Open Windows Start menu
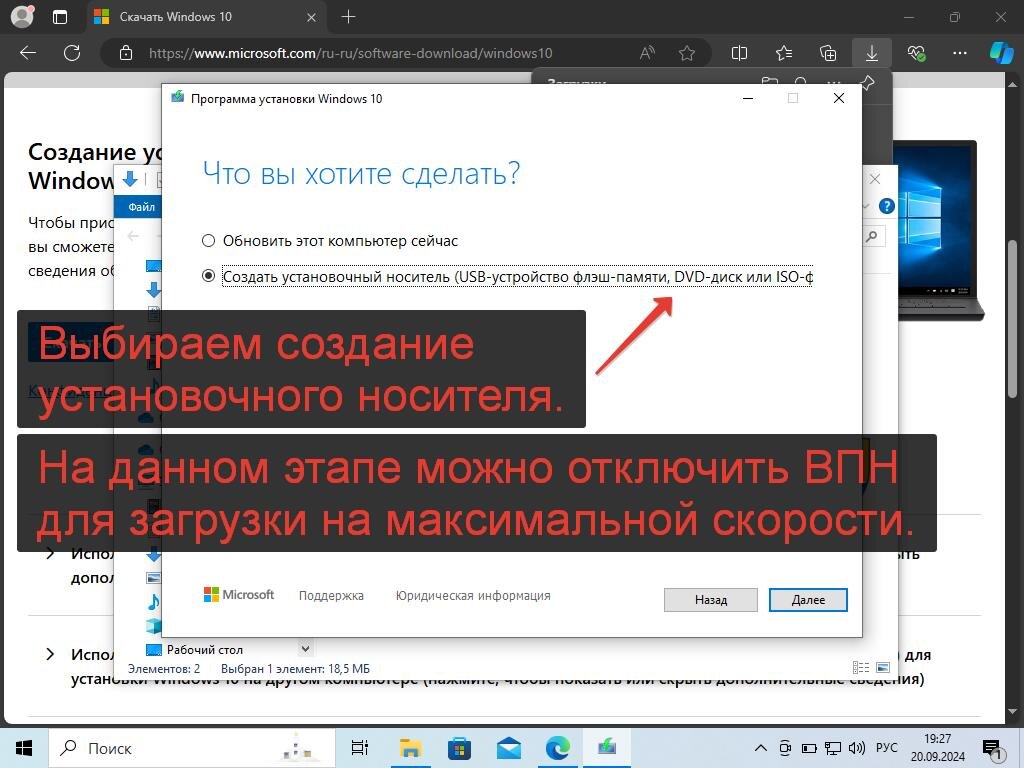This screenshot has width=1024, height=768. pos(24,748)
